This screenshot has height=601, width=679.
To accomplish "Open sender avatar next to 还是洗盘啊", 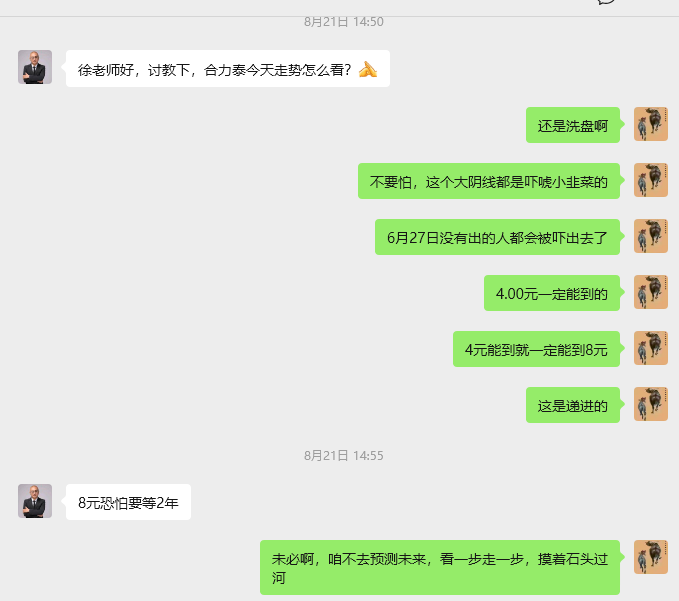I will coord(651,124).
